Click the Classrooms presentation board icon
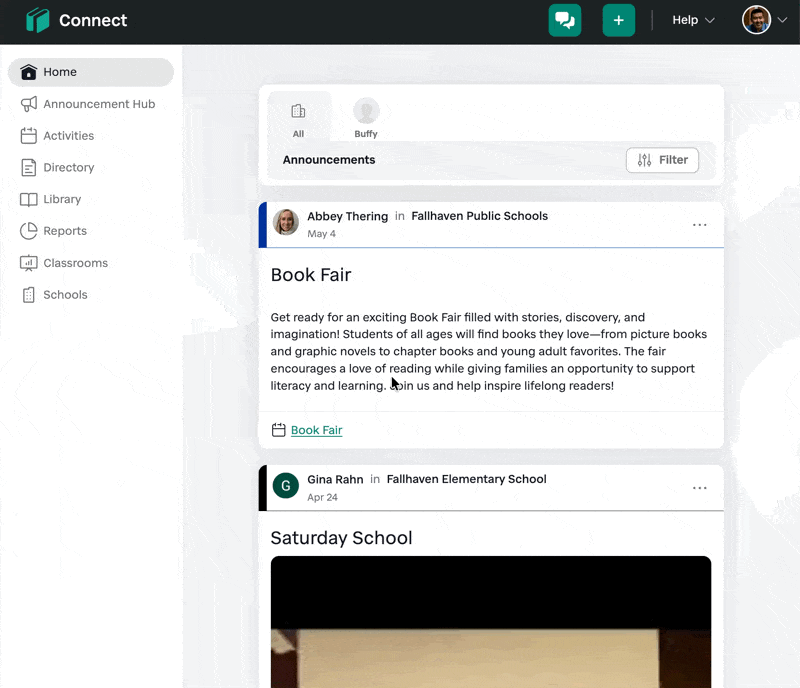800x688 pixels. (29, 263)
